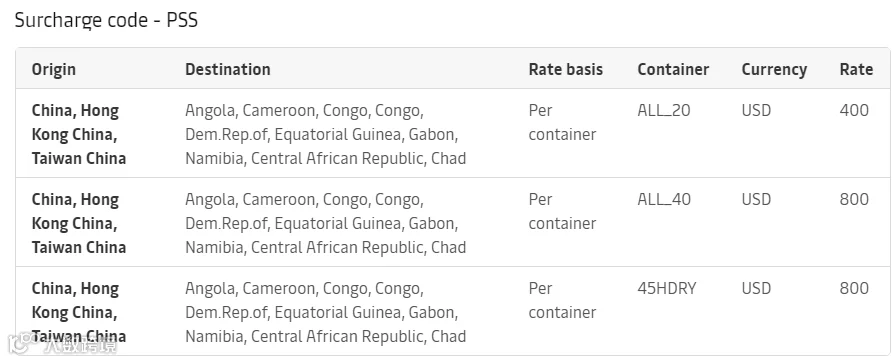Click the Container column header
The image size is (896, 361).
point(673,69)
